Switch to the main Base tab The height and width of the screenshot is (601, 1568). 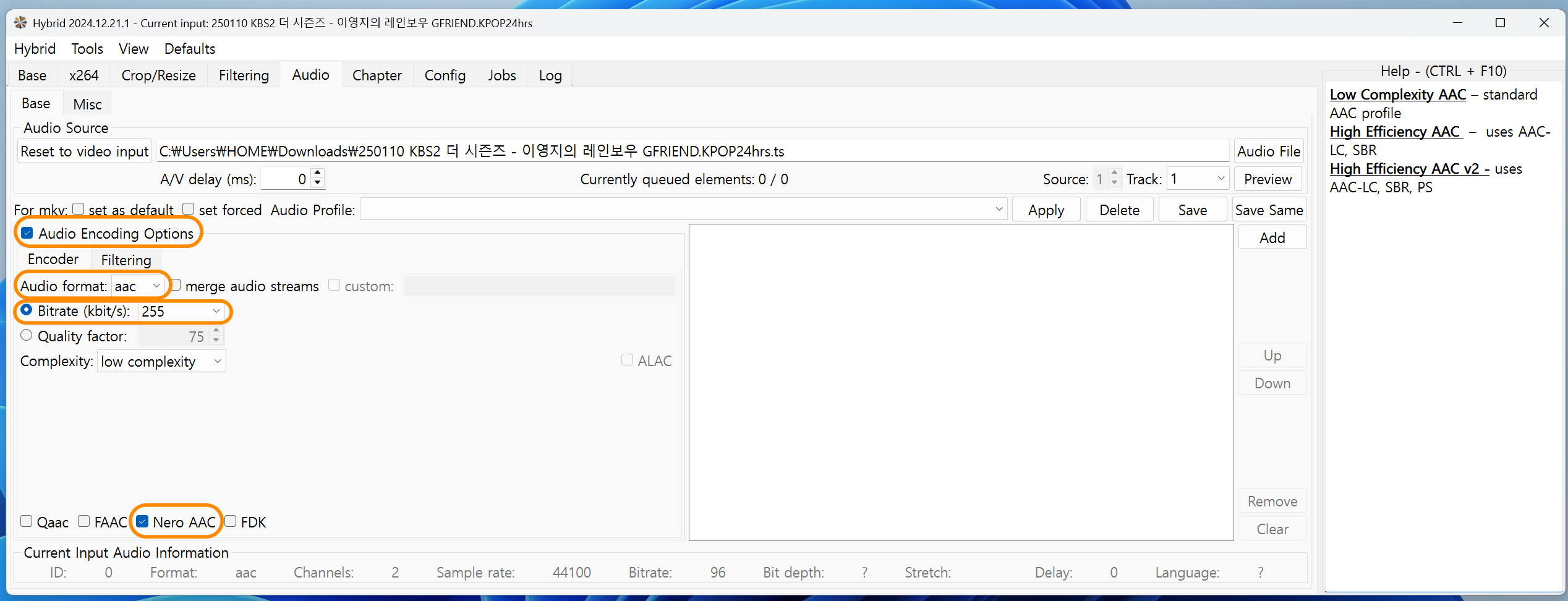(x=32, y=75)
